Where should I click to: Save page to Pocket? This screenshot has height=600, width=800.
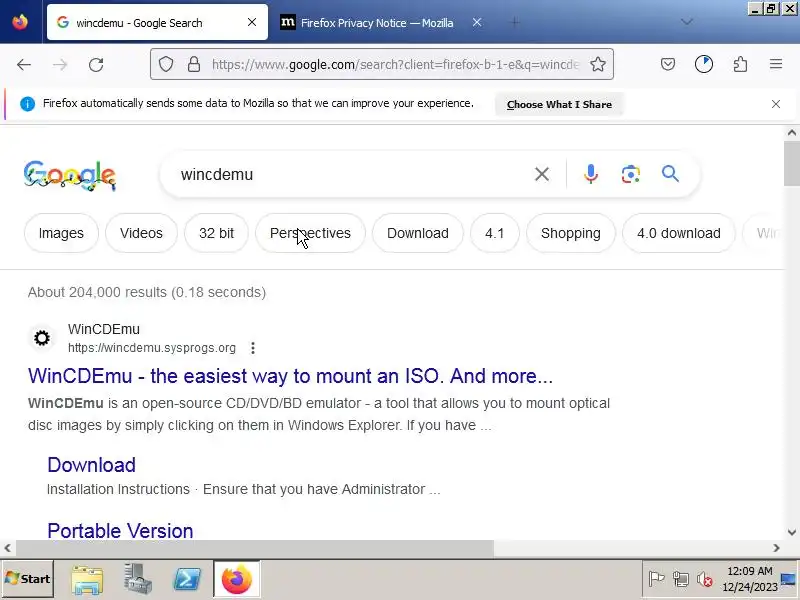[668, 64]
